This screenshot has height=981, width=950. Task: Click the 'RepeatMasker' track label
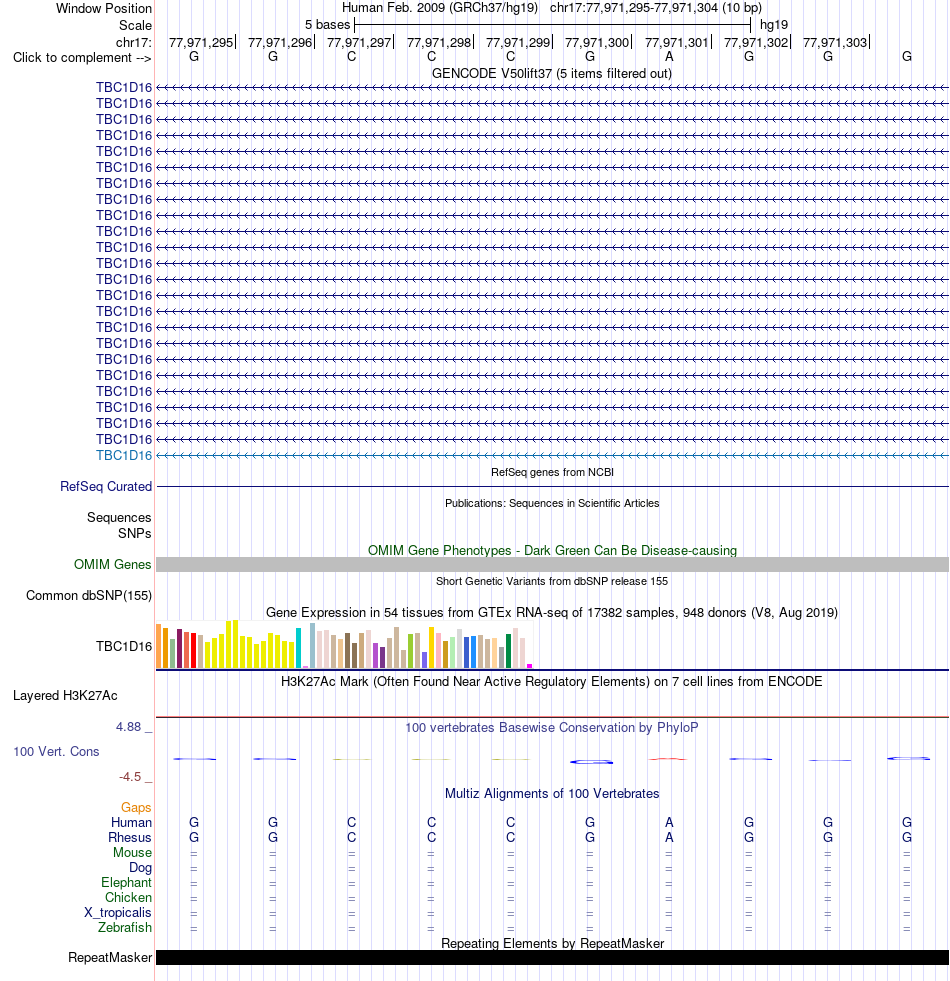click(x=110, y=957)
